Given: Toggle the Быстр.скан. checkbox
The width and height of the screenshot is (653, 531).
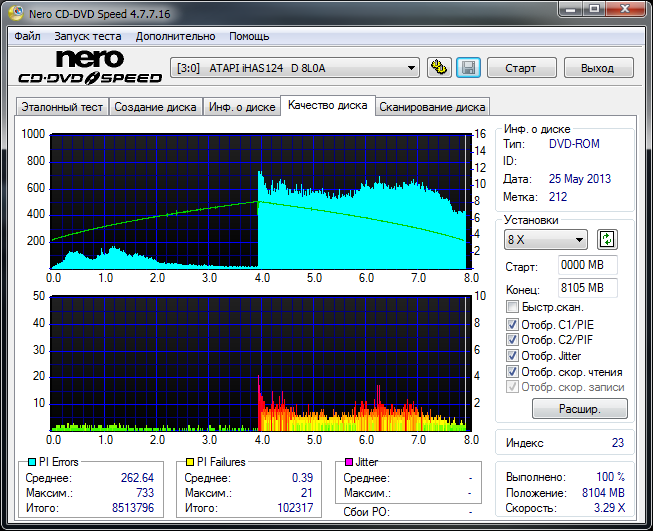Looking at the screenshot, I should click(x=512, y=307).
